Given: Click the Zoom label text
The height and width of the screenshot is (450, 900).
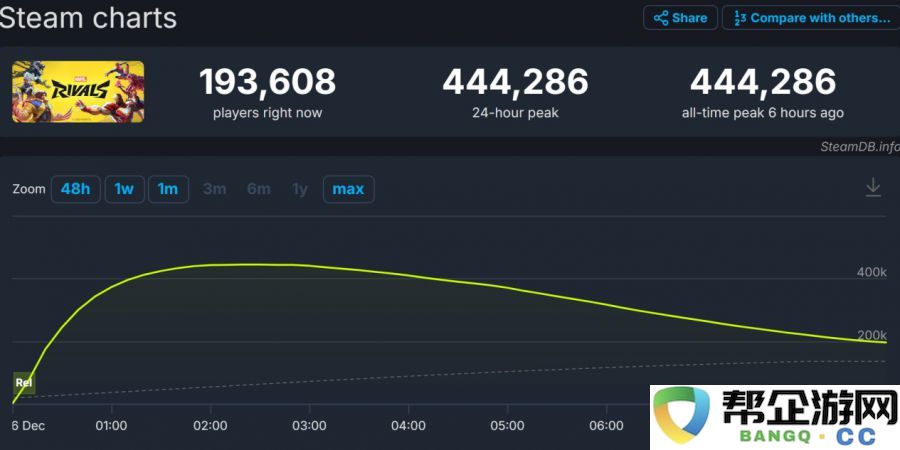Looking at the screenshot, I should tap(29, 189).
